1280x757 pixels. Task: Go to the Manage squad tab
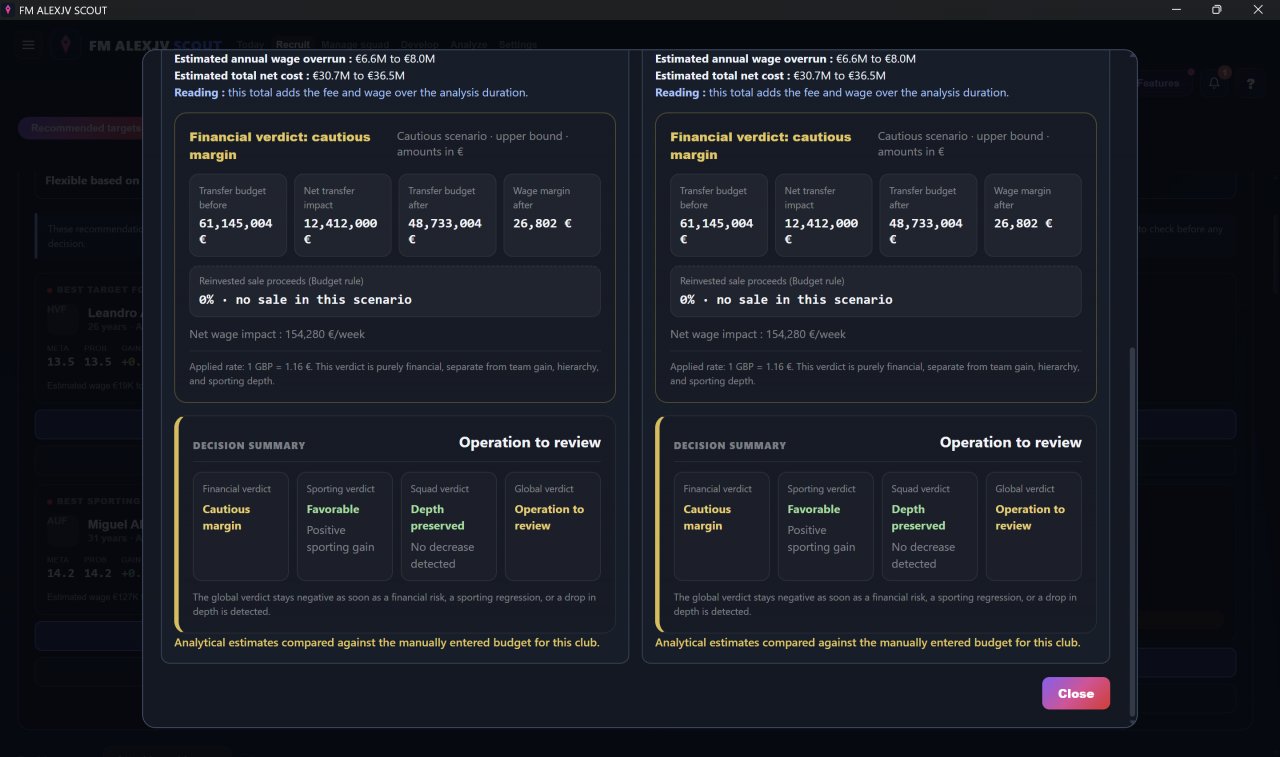point(355,45)
